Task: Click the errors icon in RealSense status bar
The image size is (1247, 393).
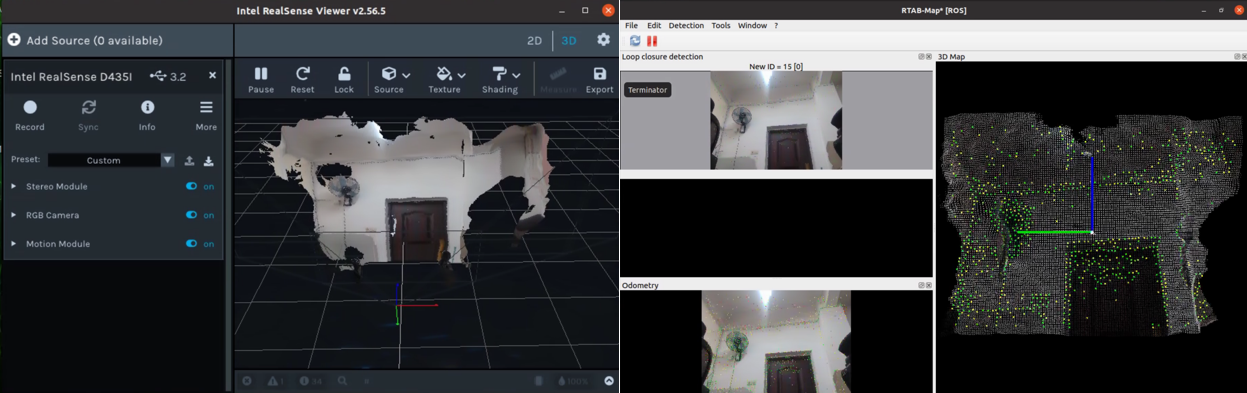Action: click(247, 381)
